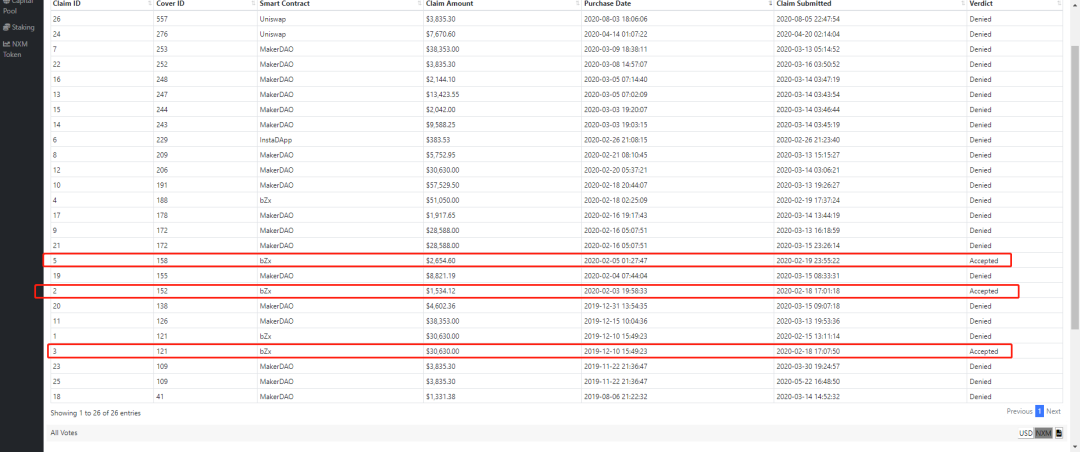Image resolution: width=1080 pixels, height=452 pixels.
Task: Click the scrollbar down arrow
Action: [1075, 446]
